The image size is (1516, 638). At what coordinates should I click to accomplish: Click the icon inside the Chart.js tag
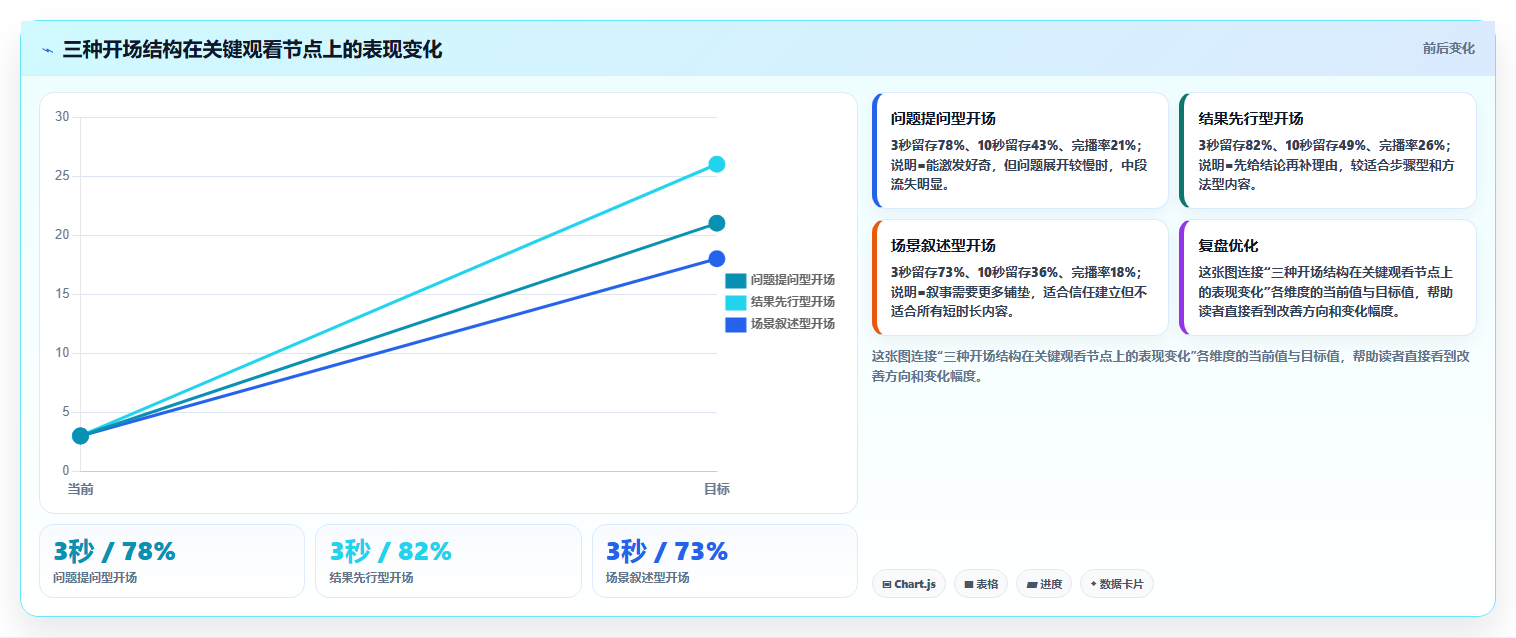(x=887, y=584)
